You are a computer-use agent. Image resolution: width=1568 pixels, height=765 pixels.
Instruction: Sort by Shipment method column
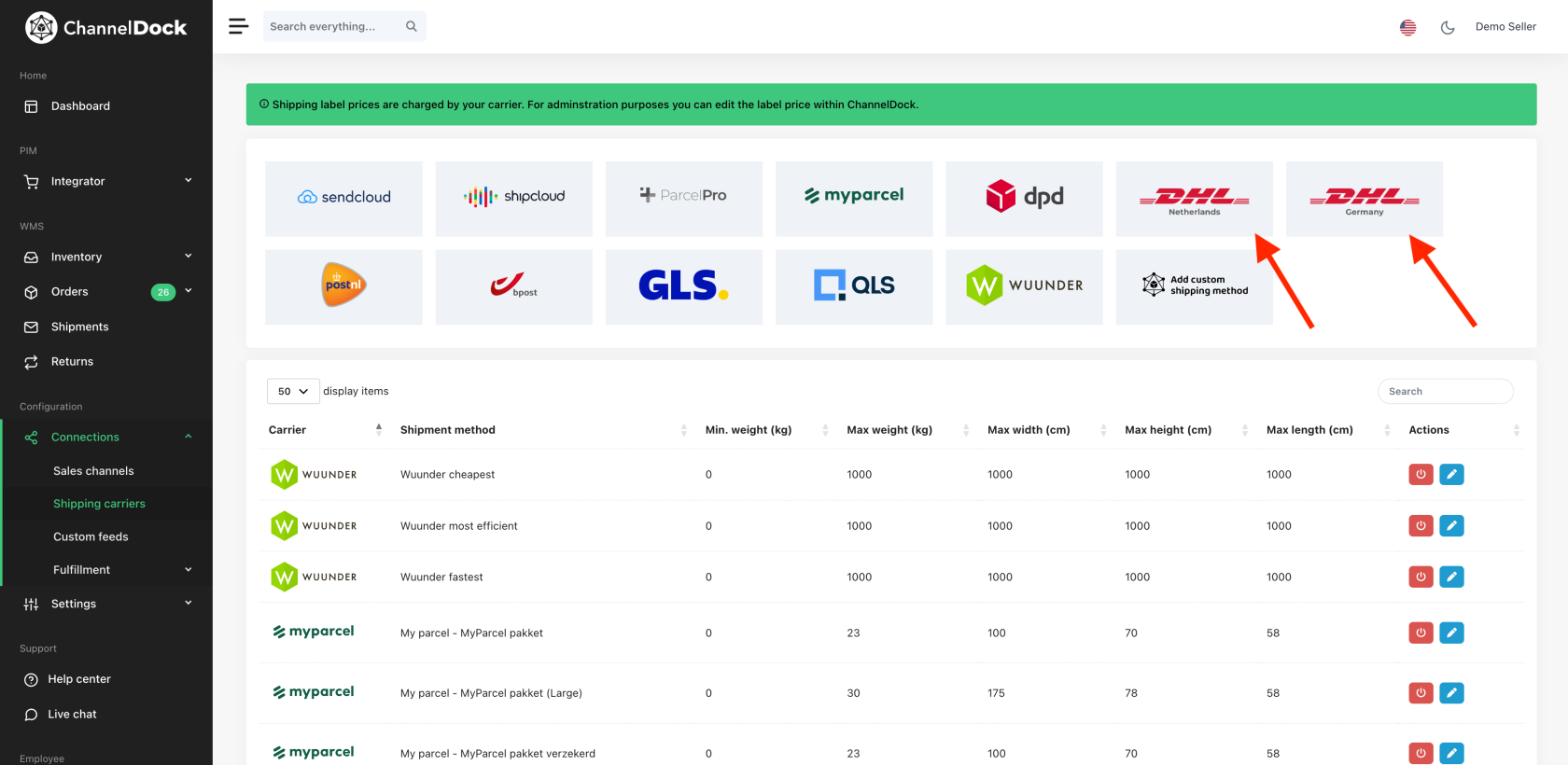544,430
